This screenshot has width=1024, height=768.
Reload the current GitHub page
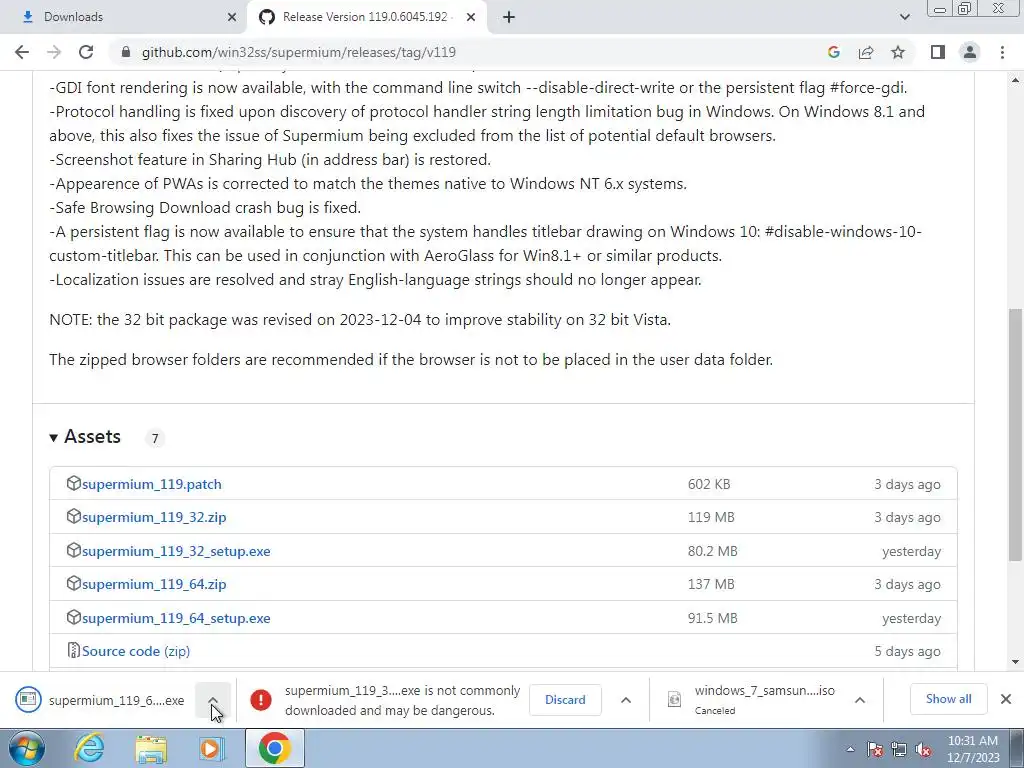(x=86, y=52)
